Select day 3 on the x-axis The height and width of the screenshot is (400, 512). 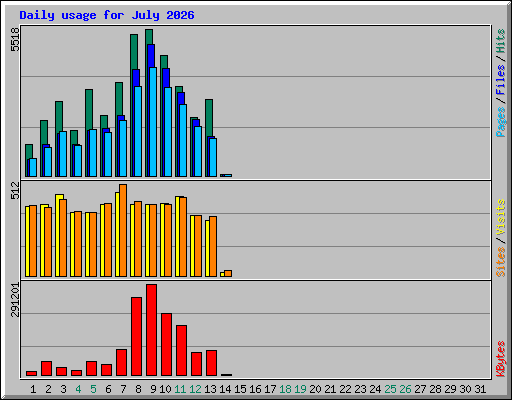click(x=63, y=389)
